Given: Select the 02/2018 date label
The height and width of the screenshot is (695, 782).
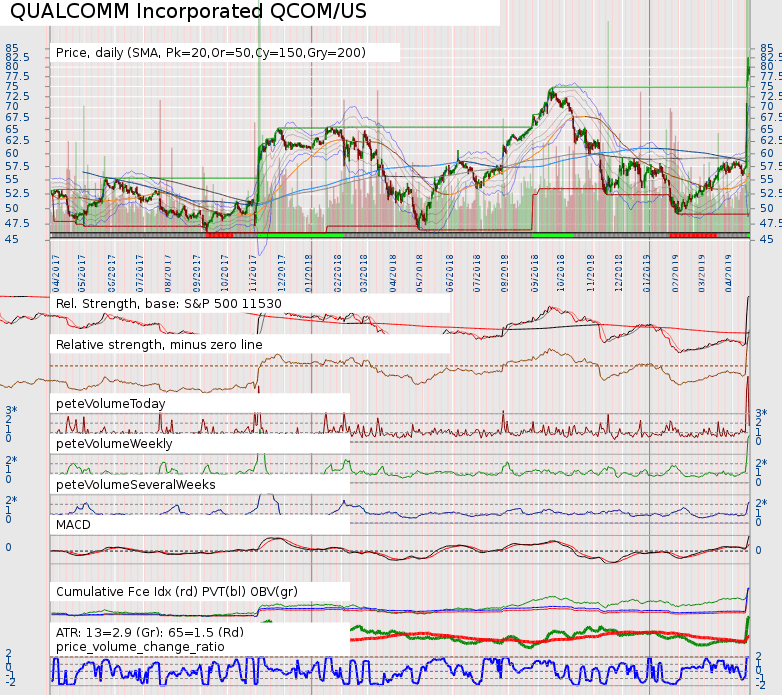Looking at the screenshot, I should point(338,274).
